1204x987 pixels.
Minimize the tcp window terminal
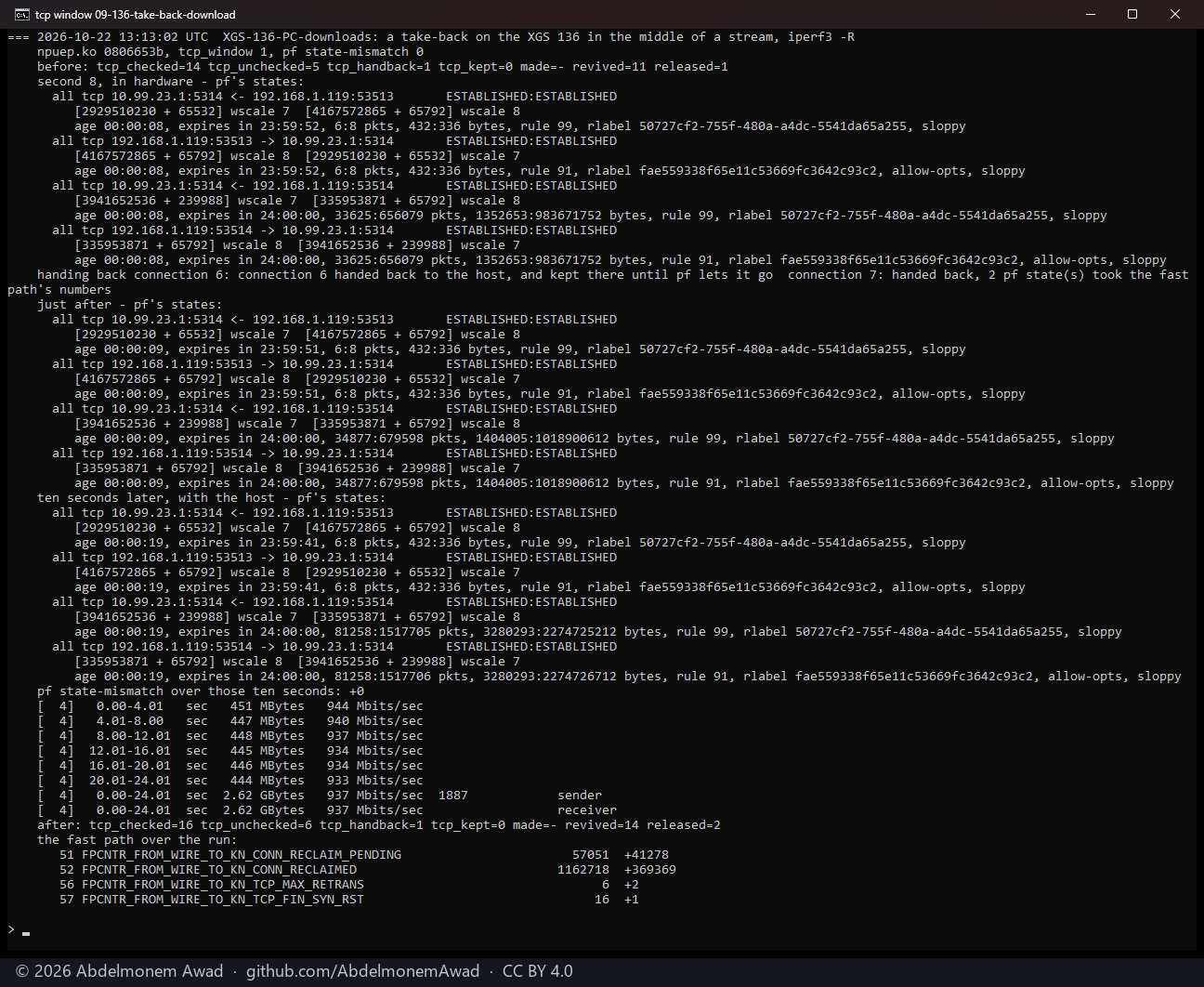[x=1091, y=14]
